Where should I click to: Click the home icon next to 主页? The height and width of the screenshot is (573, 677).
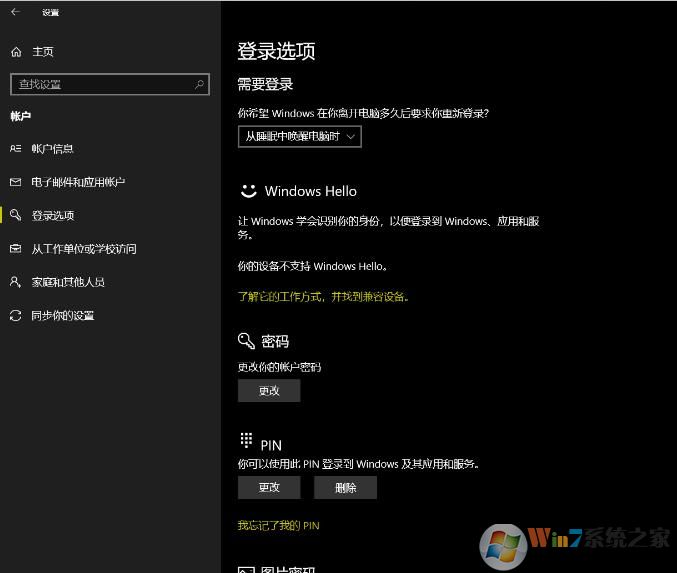point(16,52)
